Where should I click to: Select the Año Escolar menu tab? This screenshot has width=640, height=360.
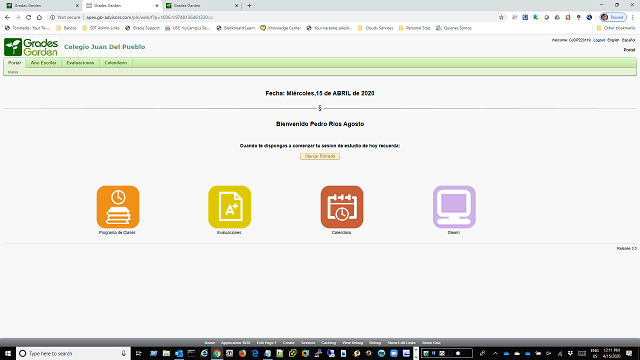pyautogui.click(x=44, y=63)
